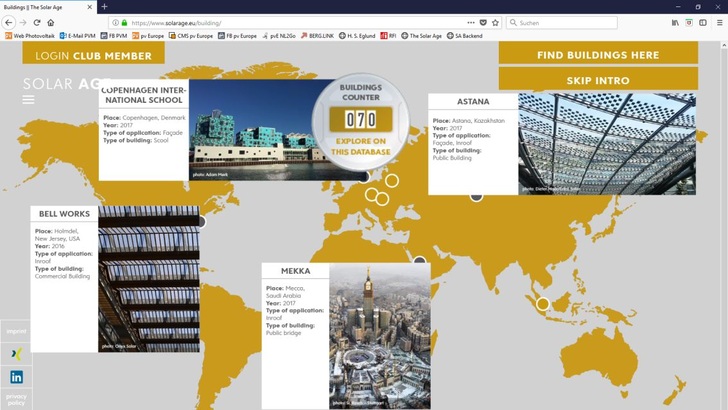This screenshot has height=410, width=728.
Task: Click the imprint link in sidebar
Action: coord(16,331)
